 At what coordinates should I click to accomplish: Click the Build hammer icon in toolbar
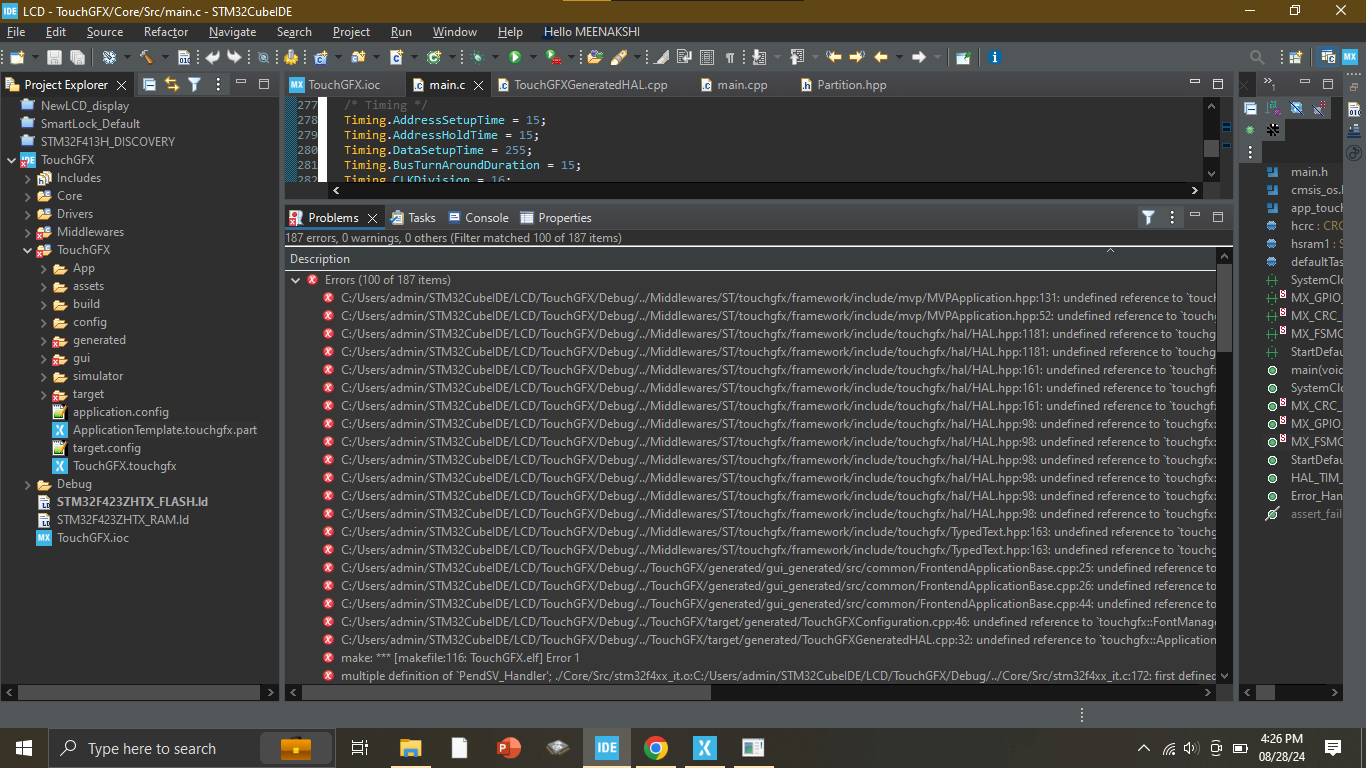coord(149,57)
